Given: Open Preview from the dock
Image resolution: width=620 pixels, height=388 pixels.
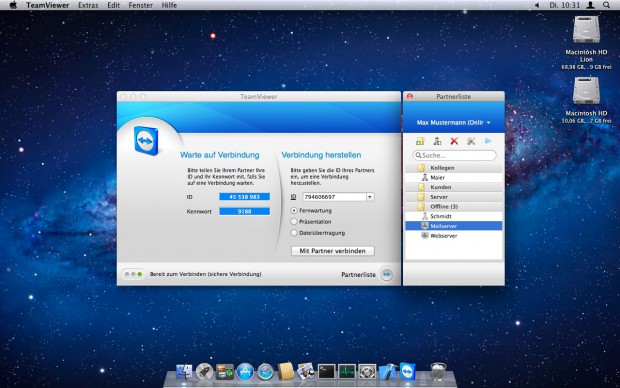Looking at the screenshot, I should [x=306, y=372].
